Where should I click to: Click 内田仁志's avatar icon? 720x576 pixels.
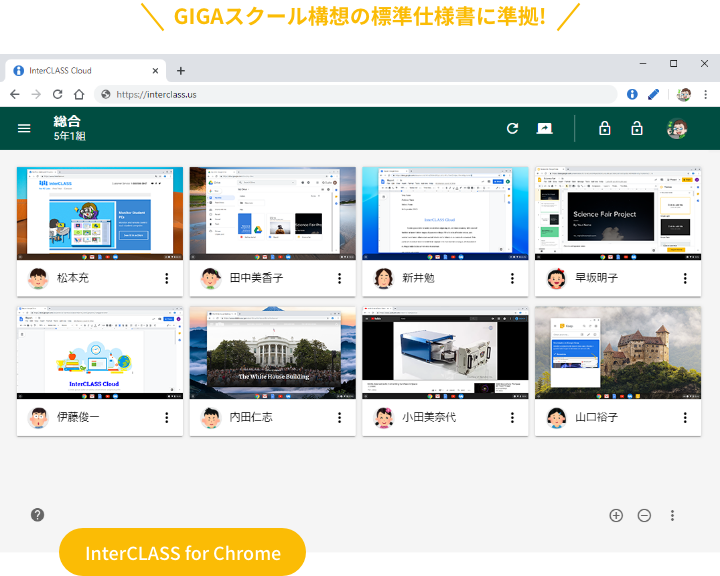[x=211, y=417]
